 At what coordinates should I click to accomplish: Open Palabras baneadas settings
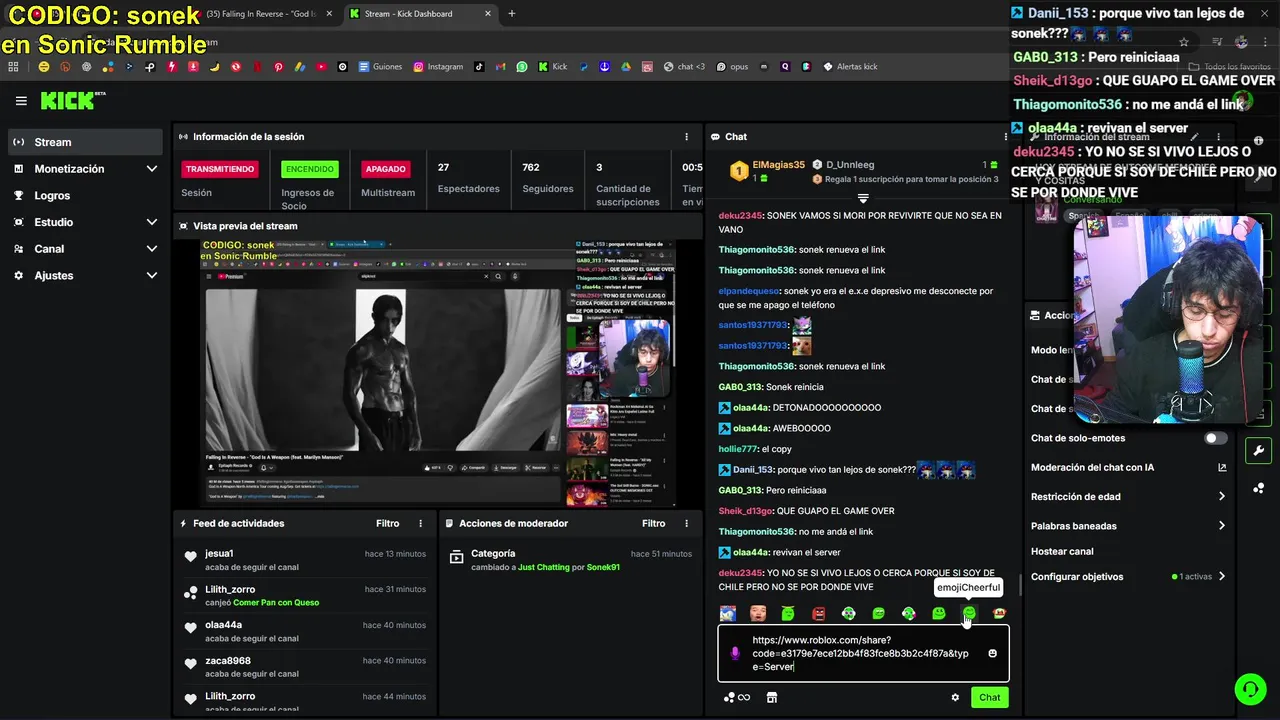click(x=1128, y=525)
